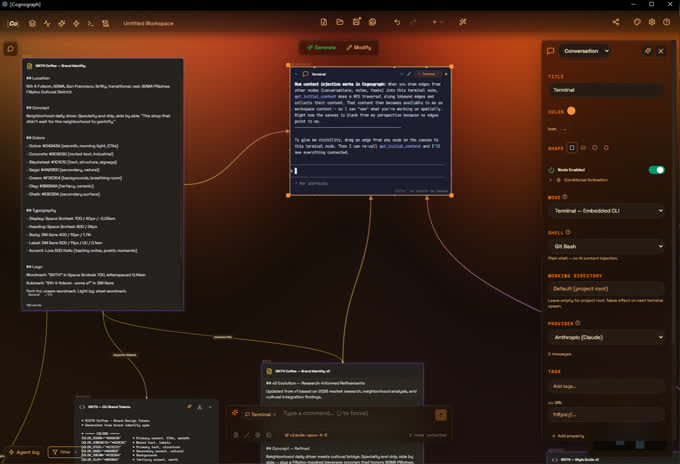Image resolution: width=680 pixels, height=464 pixels.
Task: Pin the properties panel
Action: click(x=647, y=51)
